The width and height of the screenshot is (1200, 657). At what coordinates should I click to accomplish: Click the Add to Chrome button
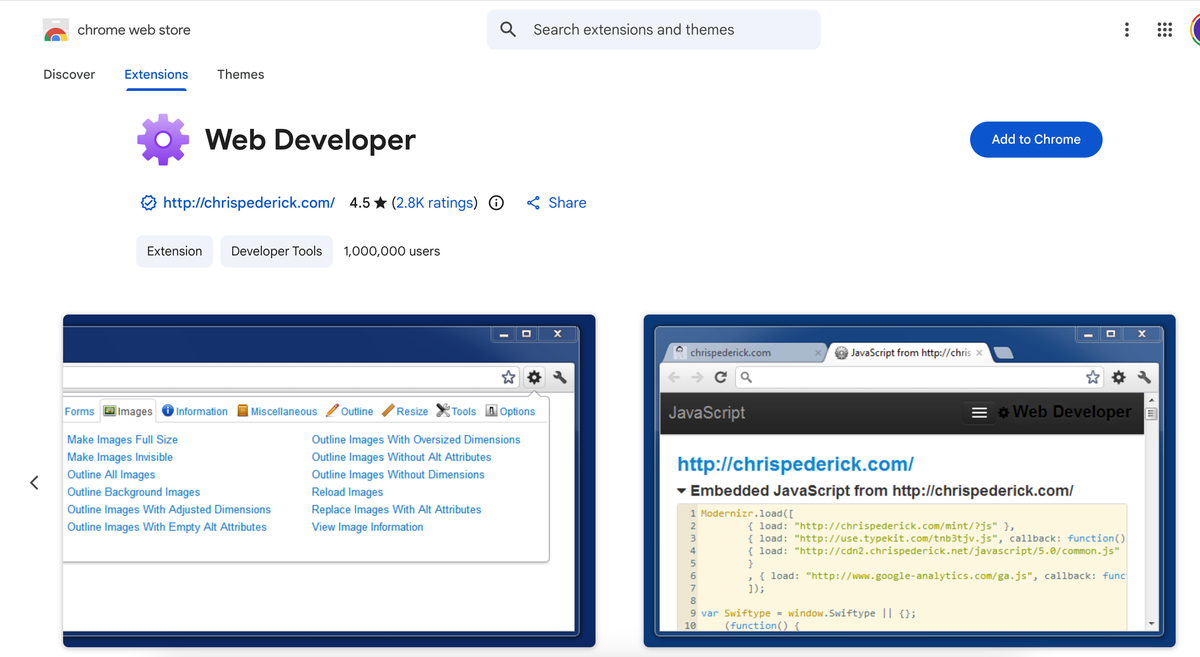pyautogui.click(x=1036, y=139)
